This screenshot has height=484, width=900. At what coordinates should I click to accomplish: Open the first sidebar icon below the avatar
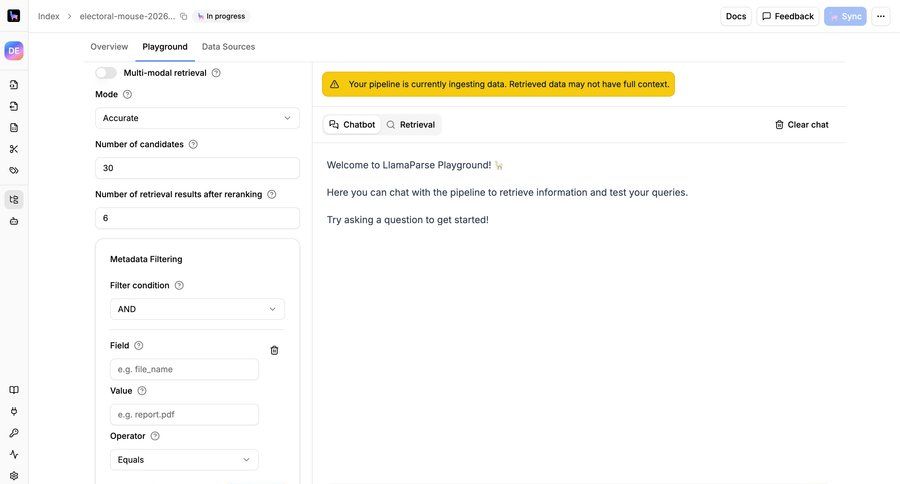[x=14, y=84]
